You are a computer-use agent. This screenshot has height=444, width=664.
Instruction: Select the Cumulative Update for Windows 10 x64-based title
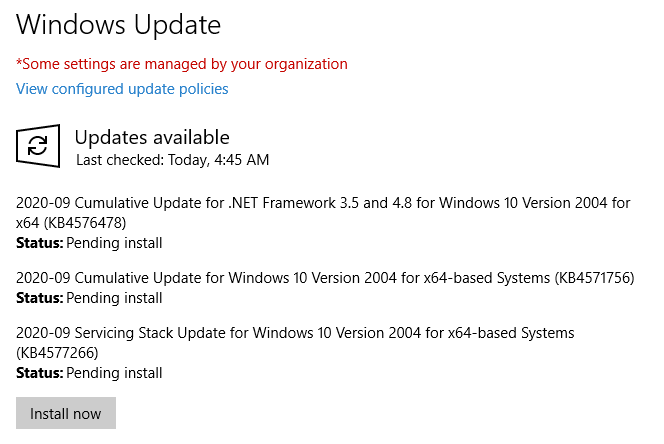(x=325, y=278)
